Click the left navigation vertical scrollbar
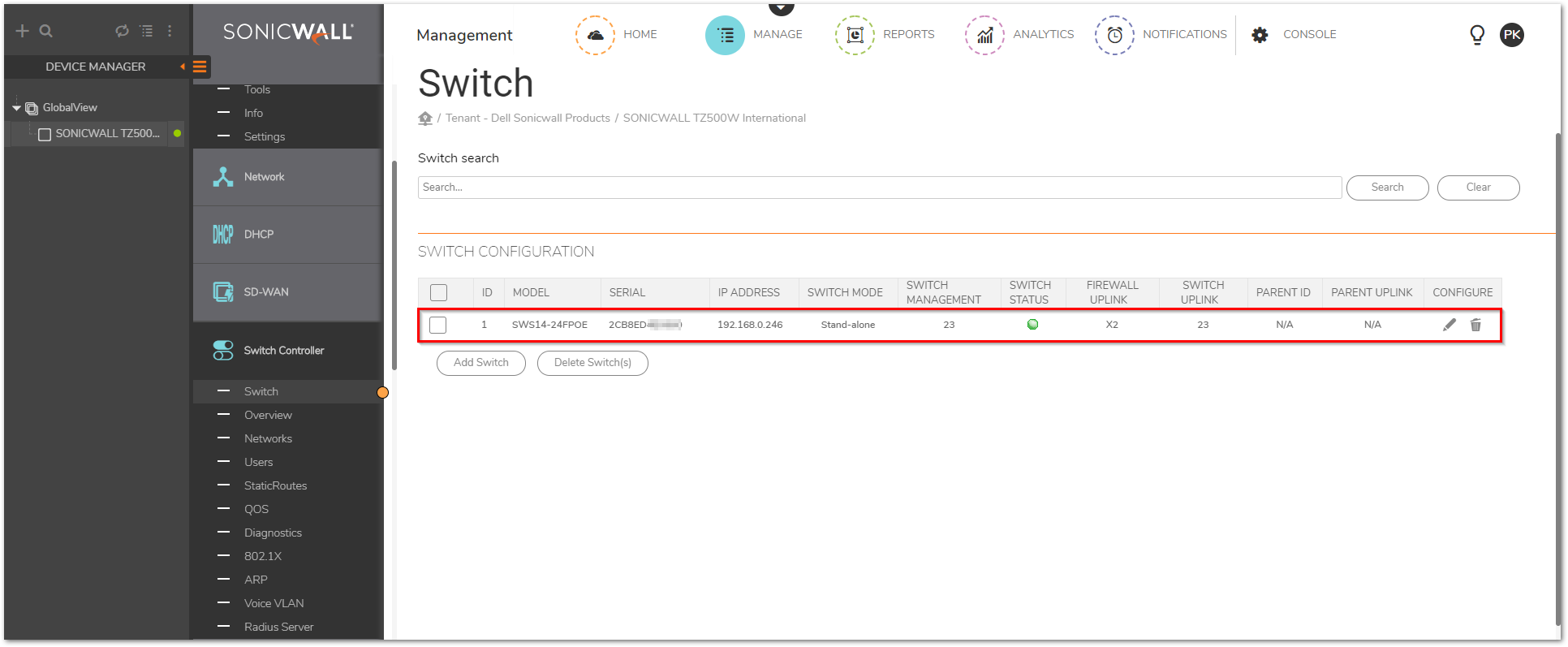Screen dimensions: 1568x647 (x=394, y=265)
